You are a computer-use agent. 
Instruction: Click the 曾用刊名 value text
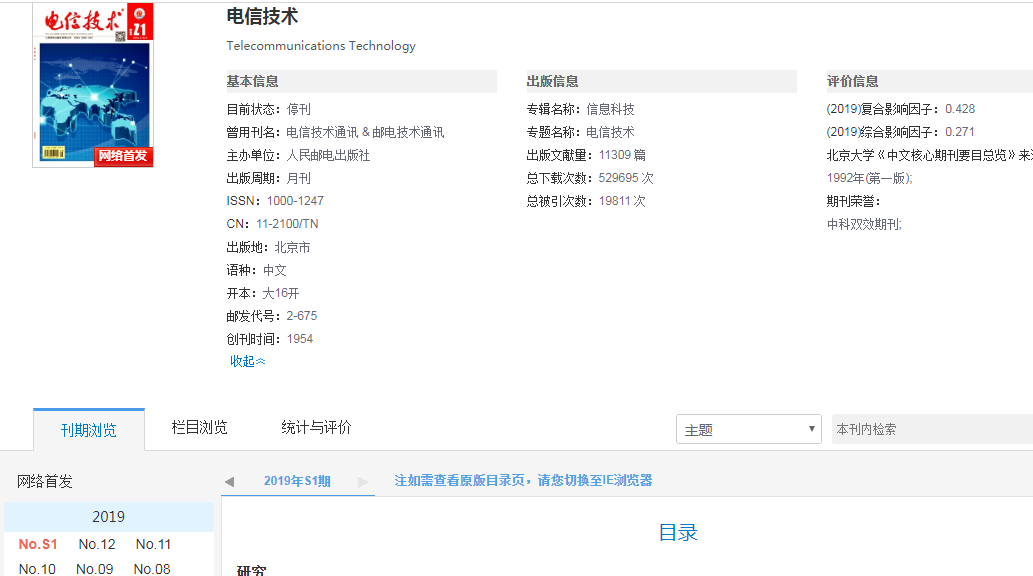coord(365,132)
